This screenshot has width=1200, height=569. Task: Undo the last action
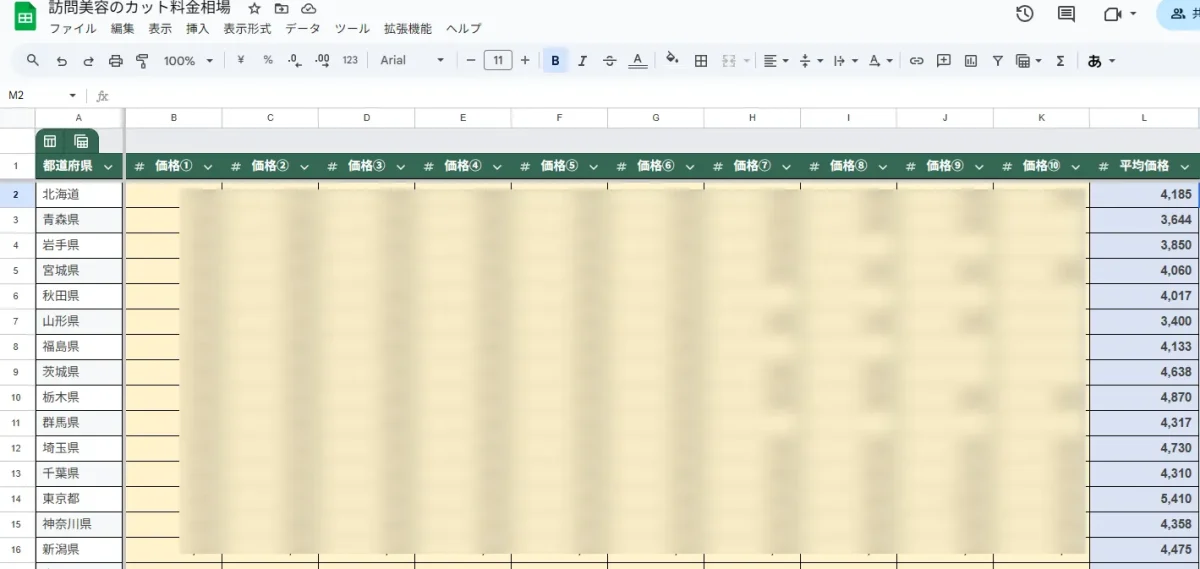(62, 60)
